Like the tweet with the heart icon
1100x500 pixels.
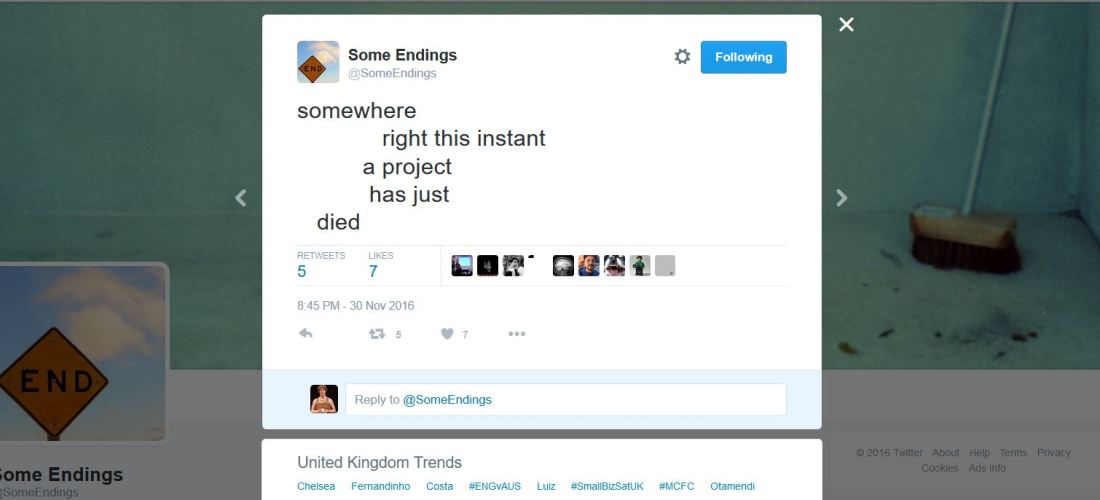pos(448,334)
